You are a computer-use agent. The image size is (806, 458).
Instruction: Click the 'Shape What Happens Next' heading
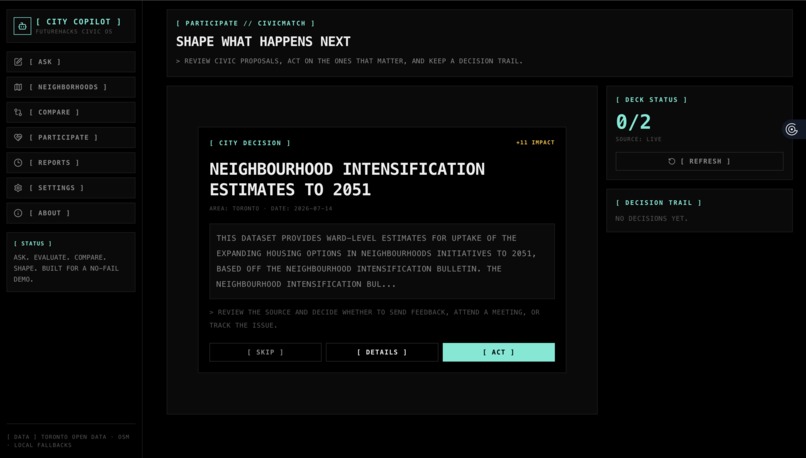click(263, 42)
